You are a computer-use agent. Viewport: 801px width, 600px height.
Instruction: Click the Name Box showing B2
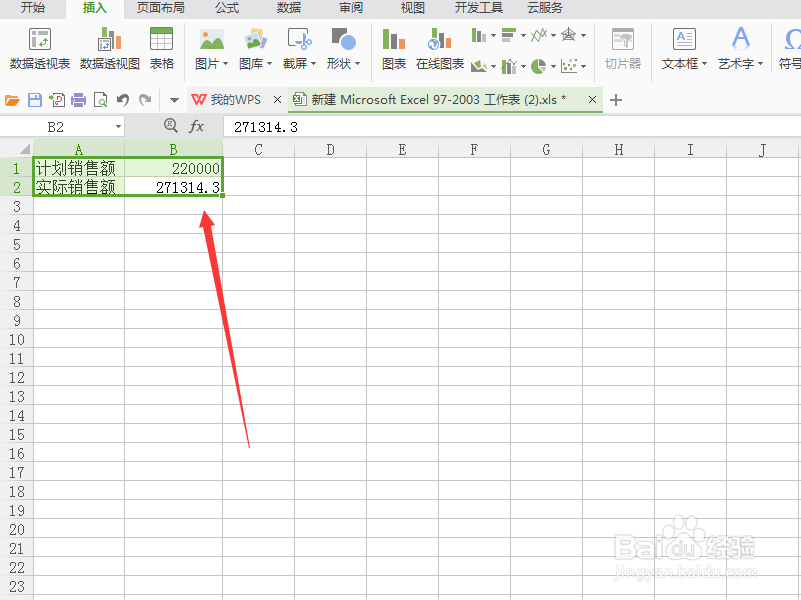(x=55, y=127)
